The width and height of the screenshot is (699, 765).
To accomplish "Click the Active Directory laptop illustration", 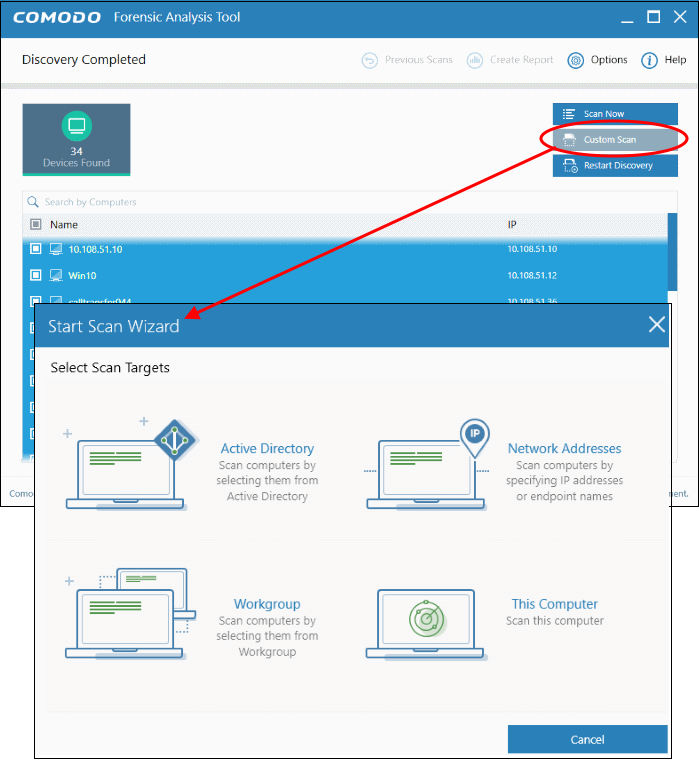I will coord(132,464).
